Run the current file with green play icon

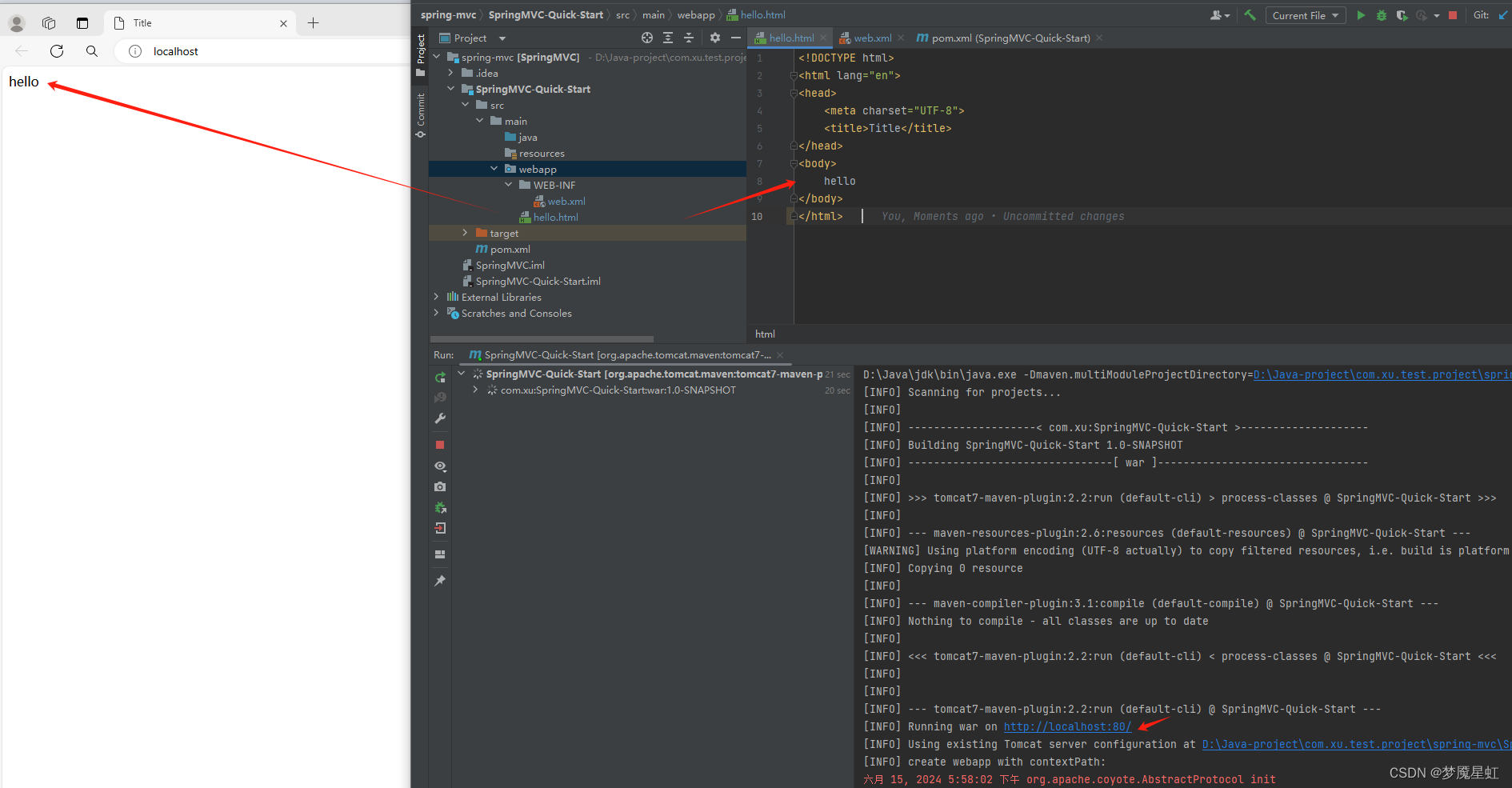click(x=1361, y=15)
